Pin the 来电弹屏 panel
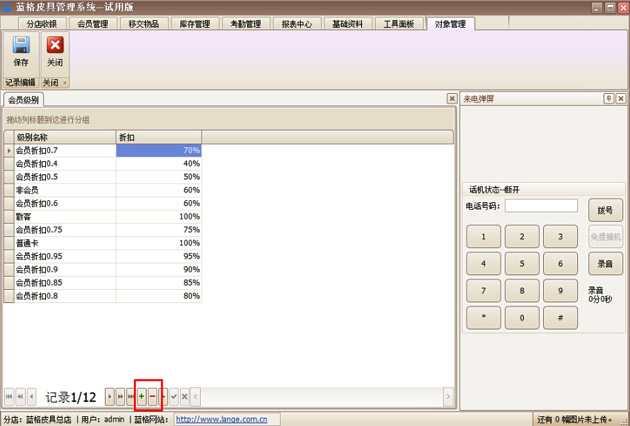Image resolution: width=630 pixels, height=426 pixels. click(x=608, y=98)
